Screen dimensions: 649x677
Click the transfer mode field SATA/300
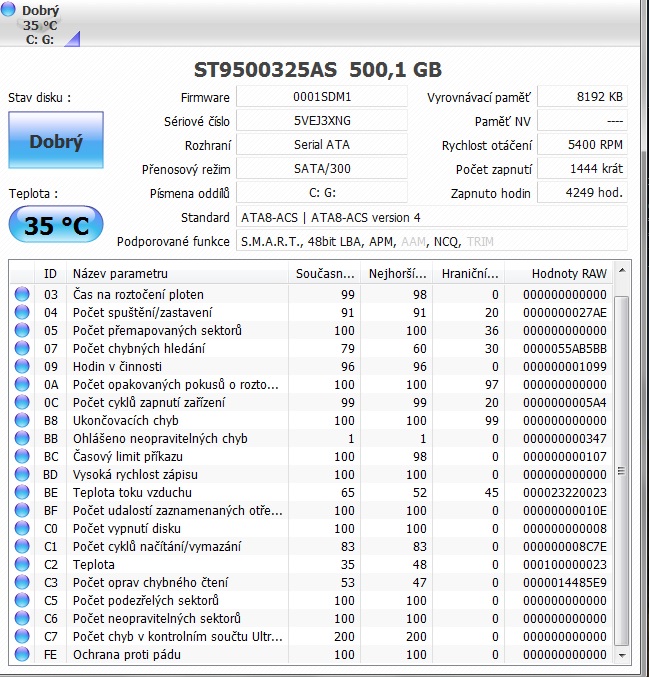point(322,168)
